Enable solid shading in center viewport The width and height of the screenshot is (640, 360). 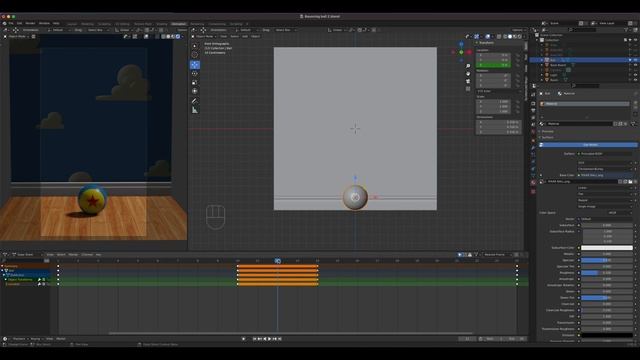pos(510,36)
